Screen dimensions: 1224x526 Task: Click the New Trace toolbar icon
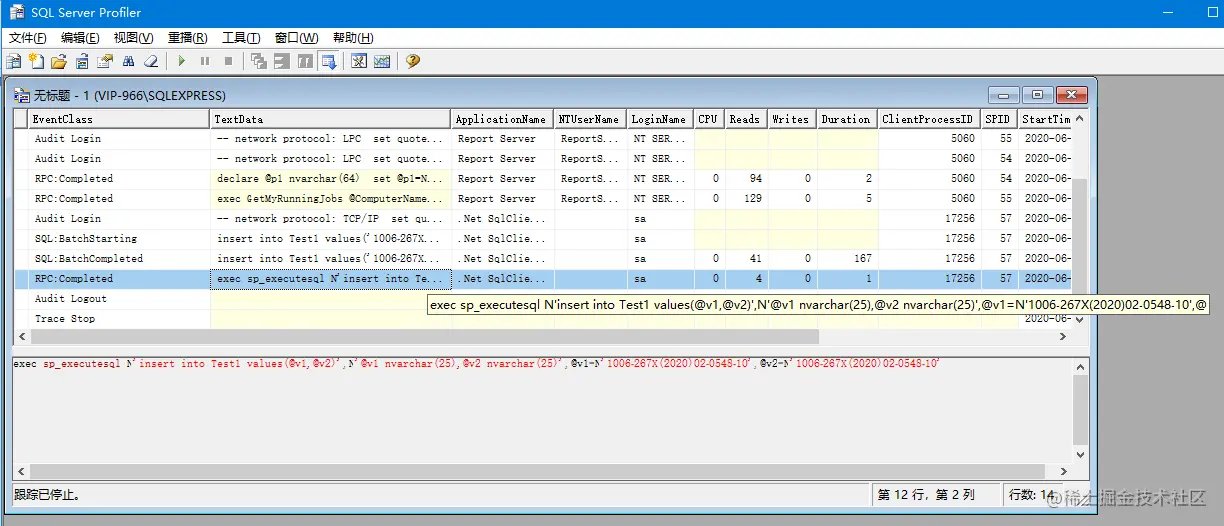pyautogui.click(x=13, y=61)
